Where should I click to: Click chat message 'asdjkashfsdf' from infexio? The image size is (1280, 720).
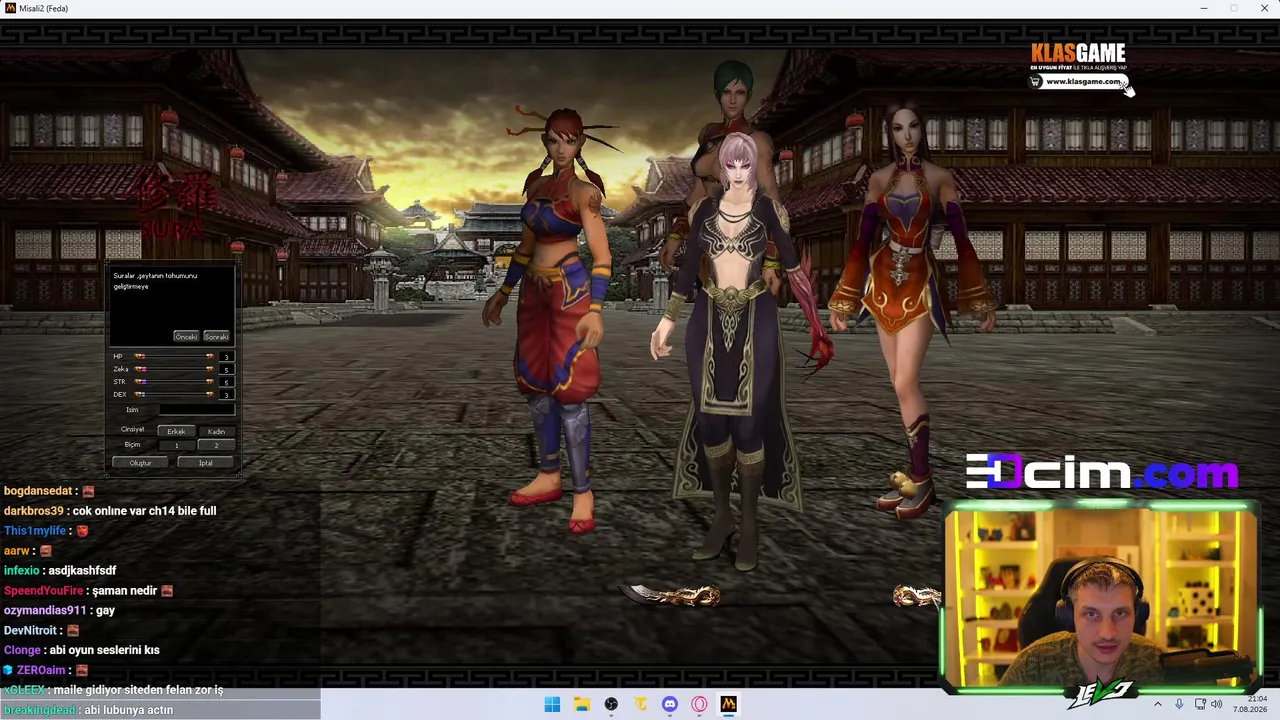coord(82,571)
